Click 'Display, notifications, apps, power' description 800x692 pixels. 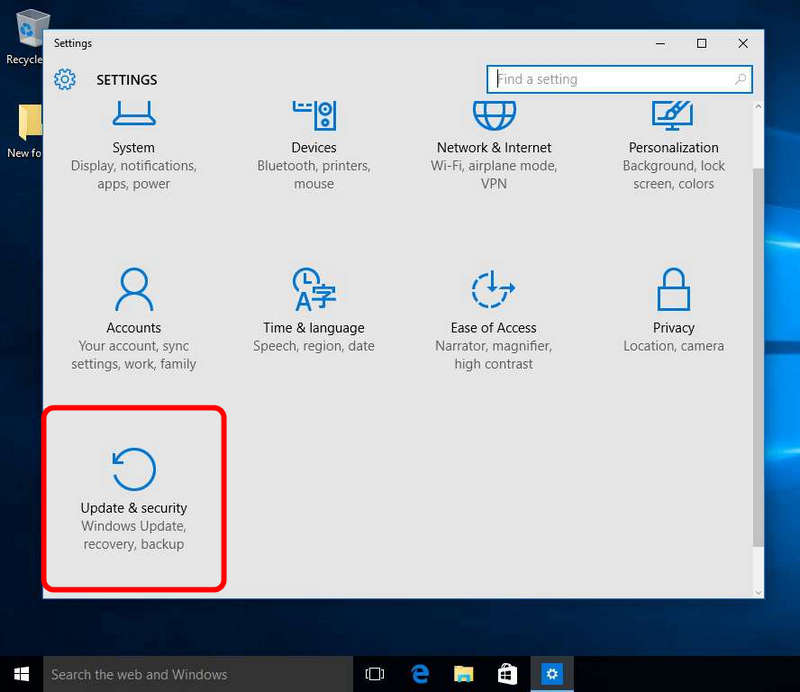(134, 175)
